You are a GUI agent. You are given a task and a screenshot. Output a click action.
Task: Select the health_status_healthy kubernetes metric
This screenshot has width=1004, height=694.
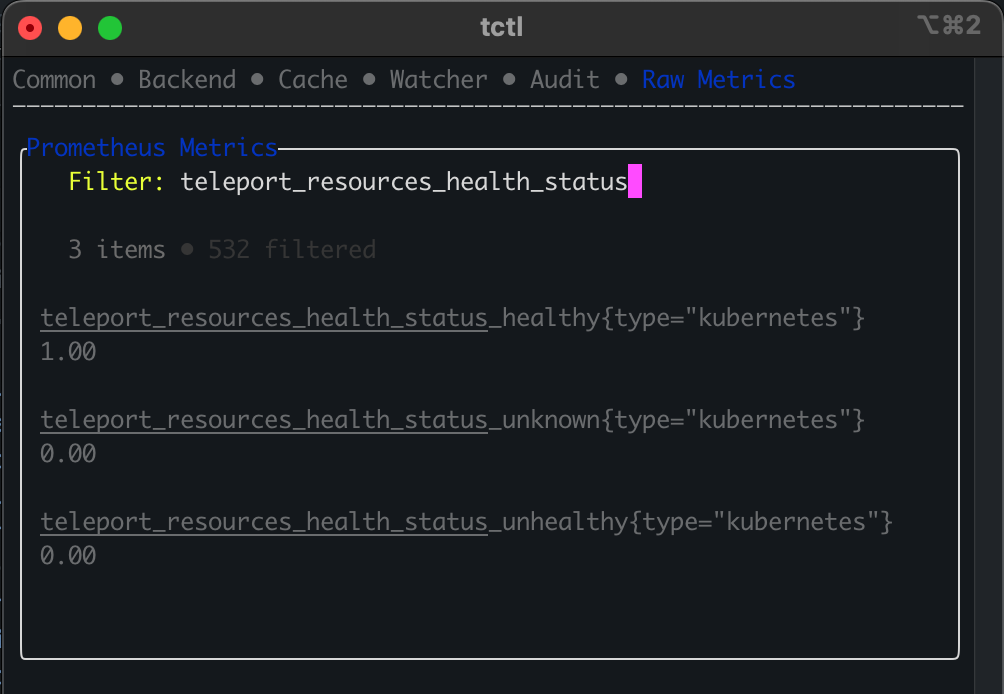[x=452, y=319]
